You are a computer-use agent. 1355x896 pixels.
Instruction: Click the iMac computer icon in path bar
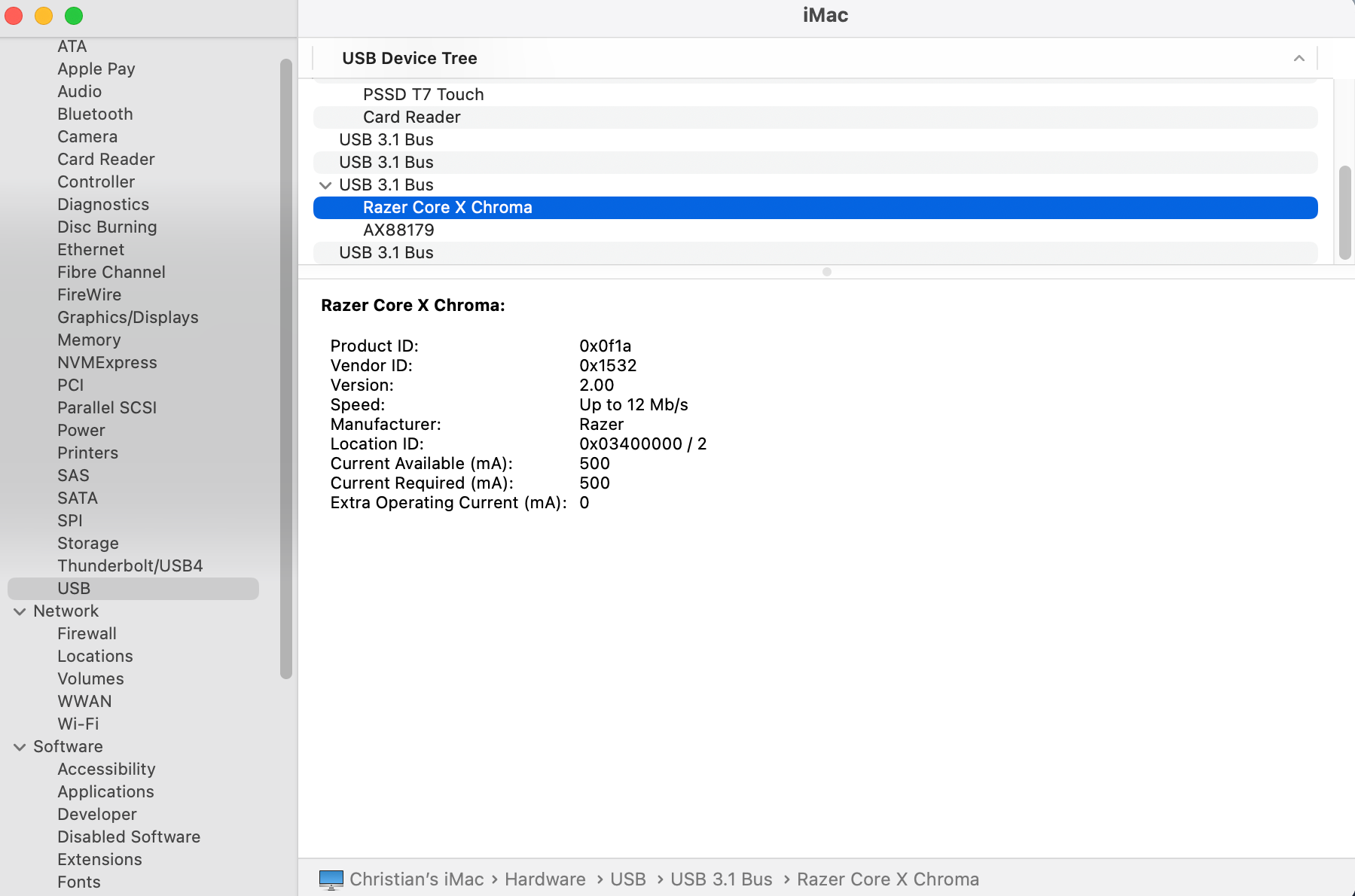(331, 879)
